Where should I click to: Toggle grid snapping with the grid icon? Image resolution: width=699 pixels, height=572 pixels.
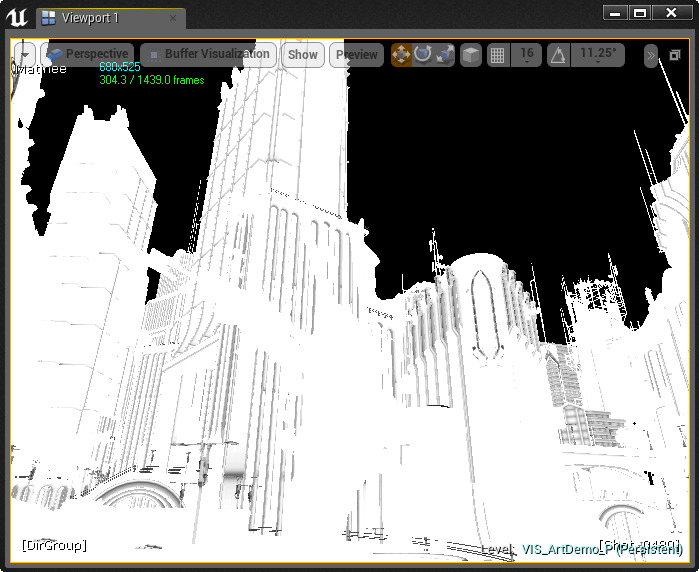pyautogui.click(x=497, y=55)
